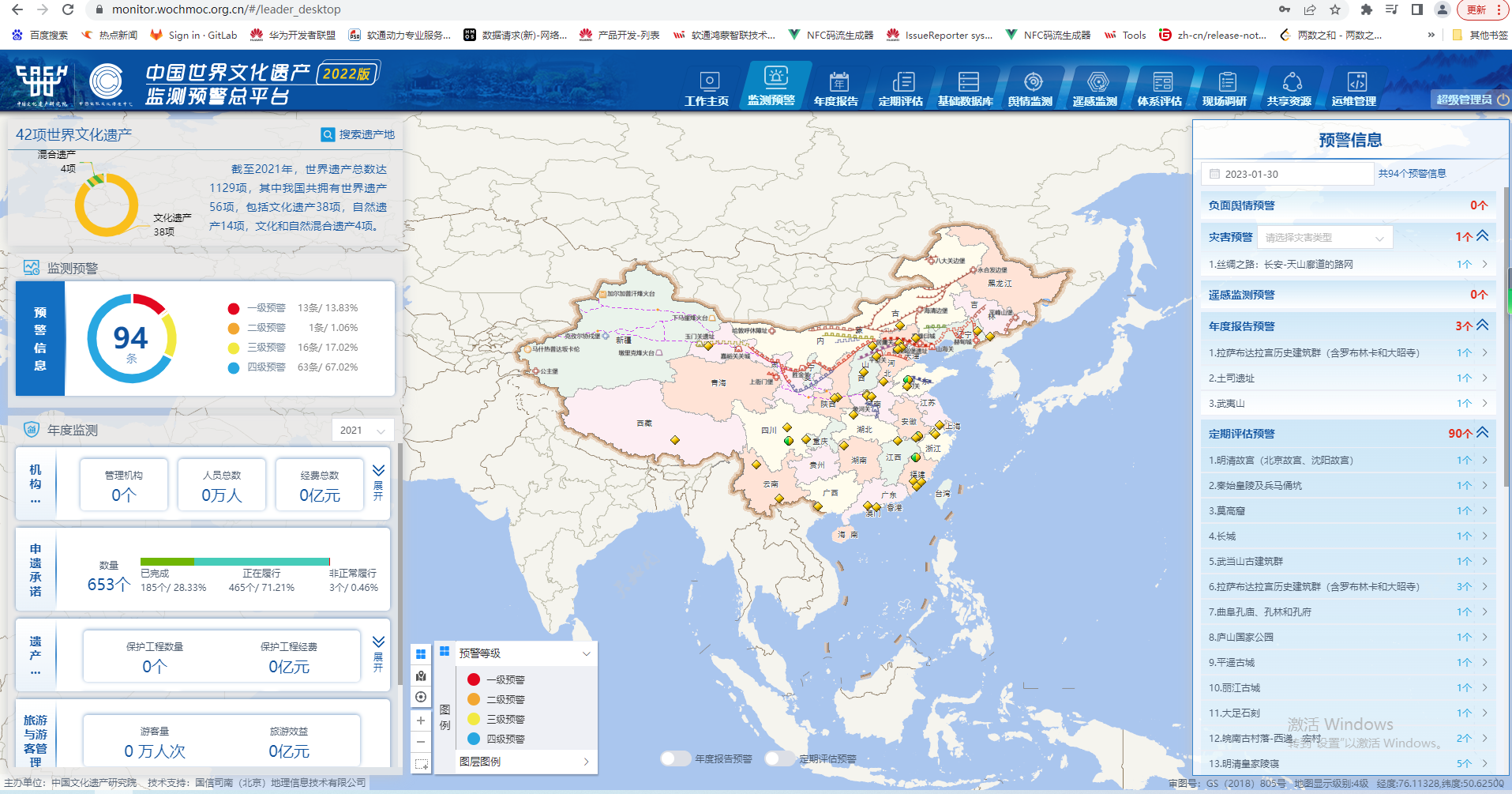Click 搜索遗产地 search link
Viewport: 1512px width, 794px height.
366,134
